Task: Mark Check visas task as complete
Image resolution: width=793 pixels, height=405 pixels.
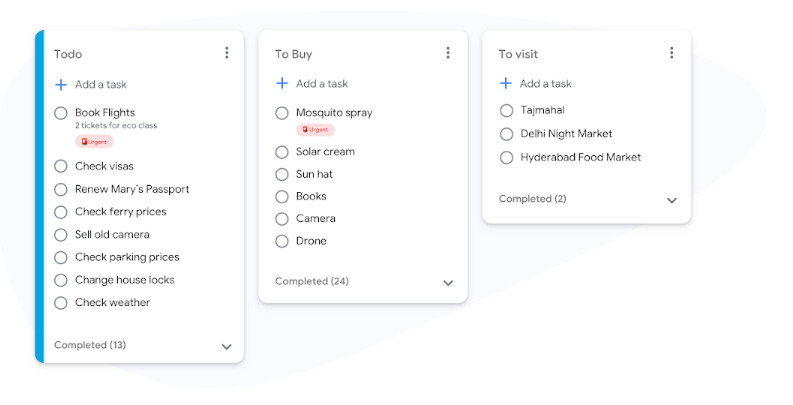Action: point(61,166)
